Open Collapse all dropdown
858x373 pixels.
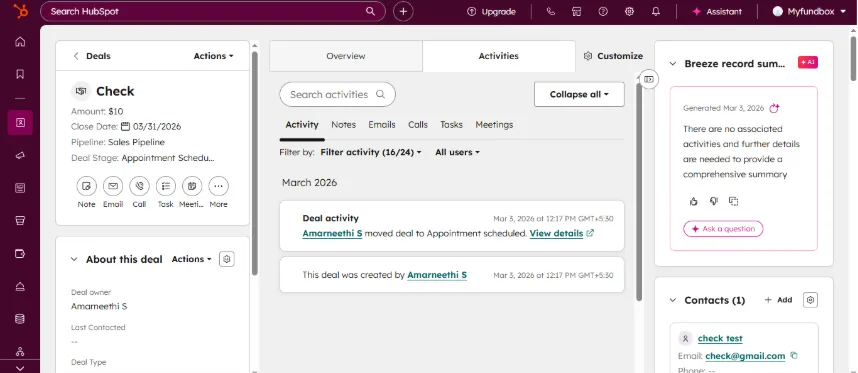pyautogui.click(x=579, y=95)
